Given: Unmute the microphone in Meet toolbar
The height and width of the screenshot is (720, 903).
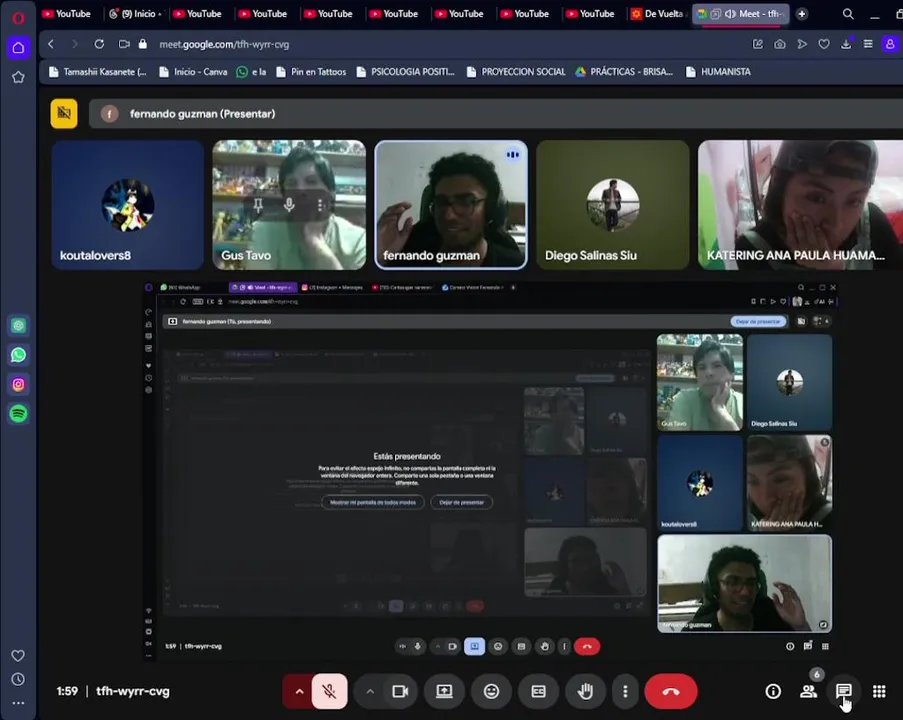Looking at the screenshot, I should point(329,691).
